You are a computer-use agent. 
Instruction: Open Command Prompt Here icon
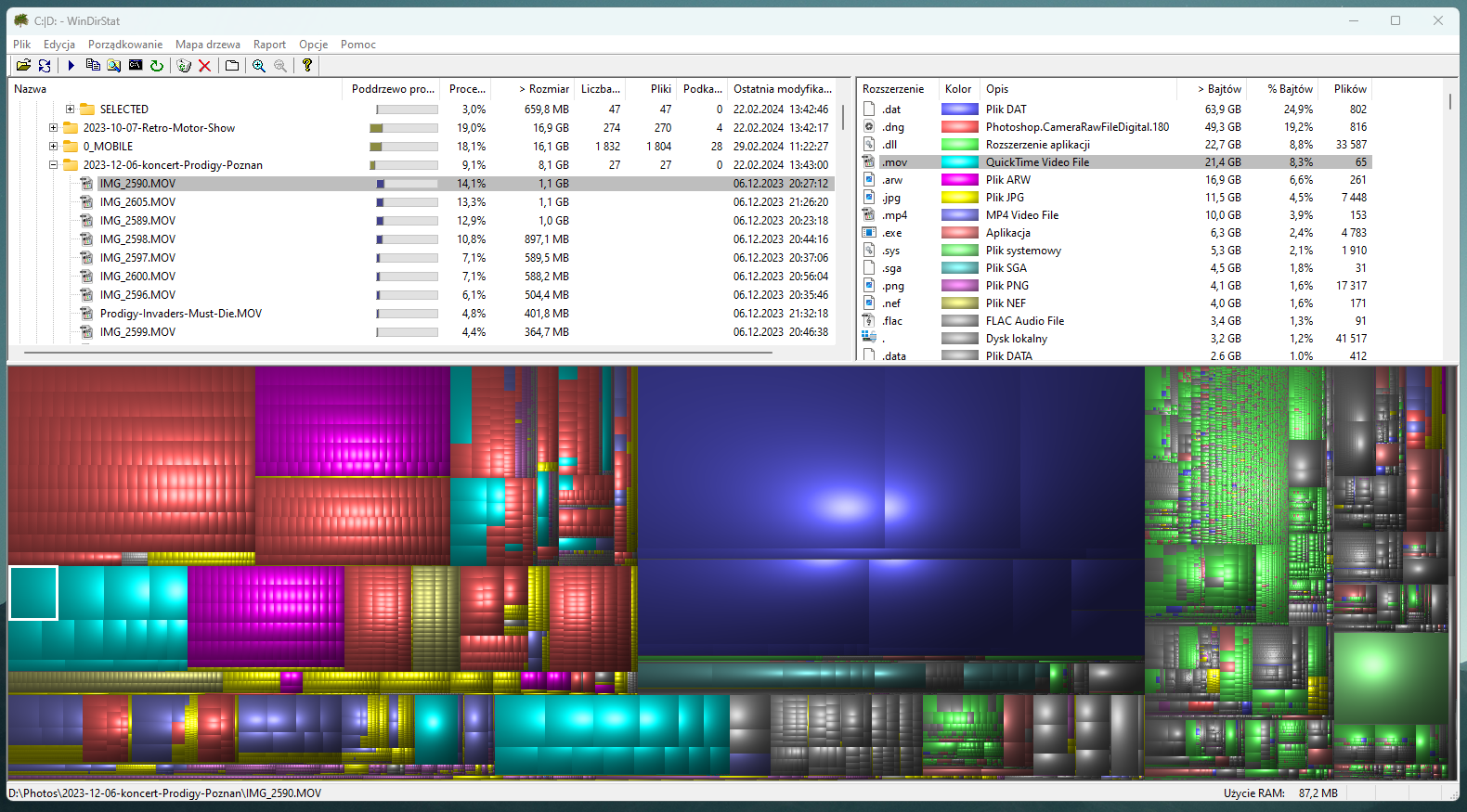click(x=136, y=65)
